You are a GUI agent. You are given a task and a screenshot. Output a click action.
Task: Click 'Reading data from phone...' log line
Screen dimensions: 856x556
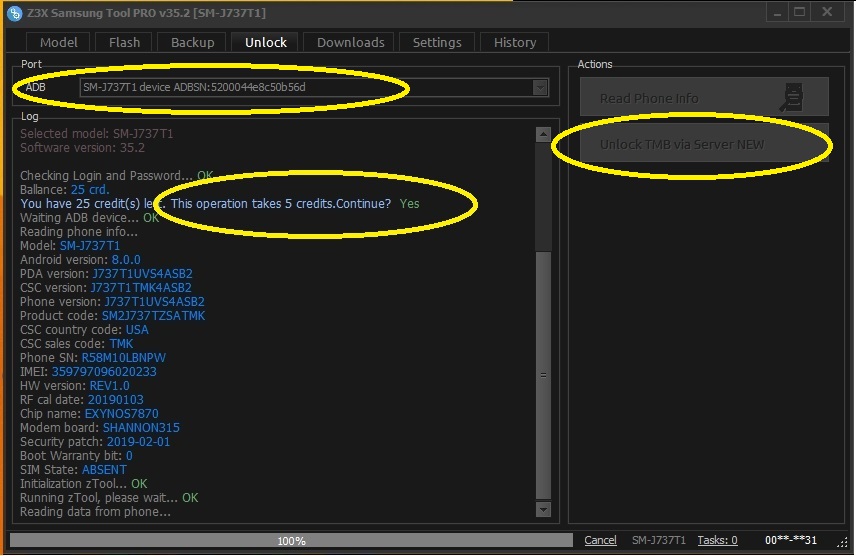click(x=95, y=512)
